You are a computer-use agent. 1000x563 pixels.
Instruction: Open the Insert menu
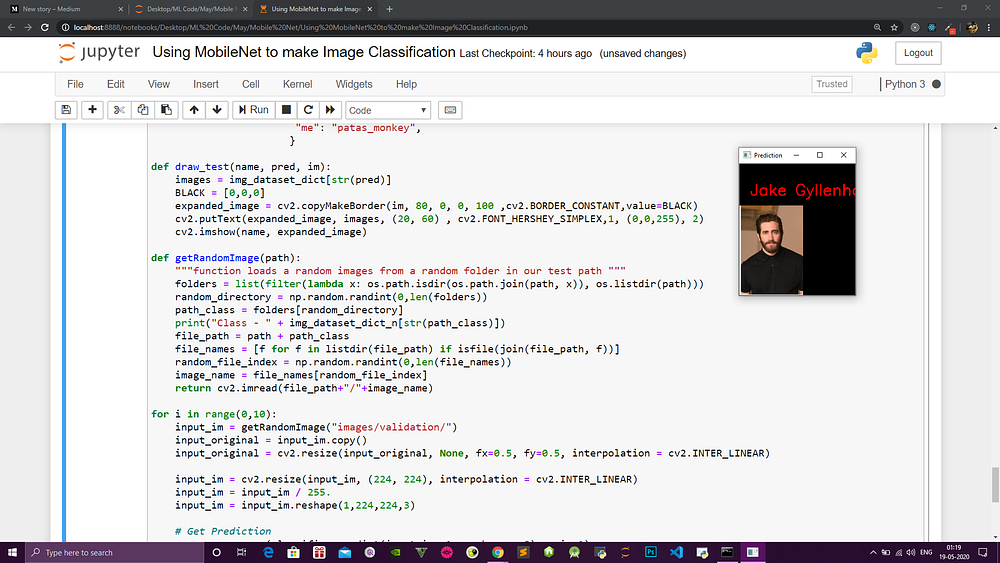point(206,84)
